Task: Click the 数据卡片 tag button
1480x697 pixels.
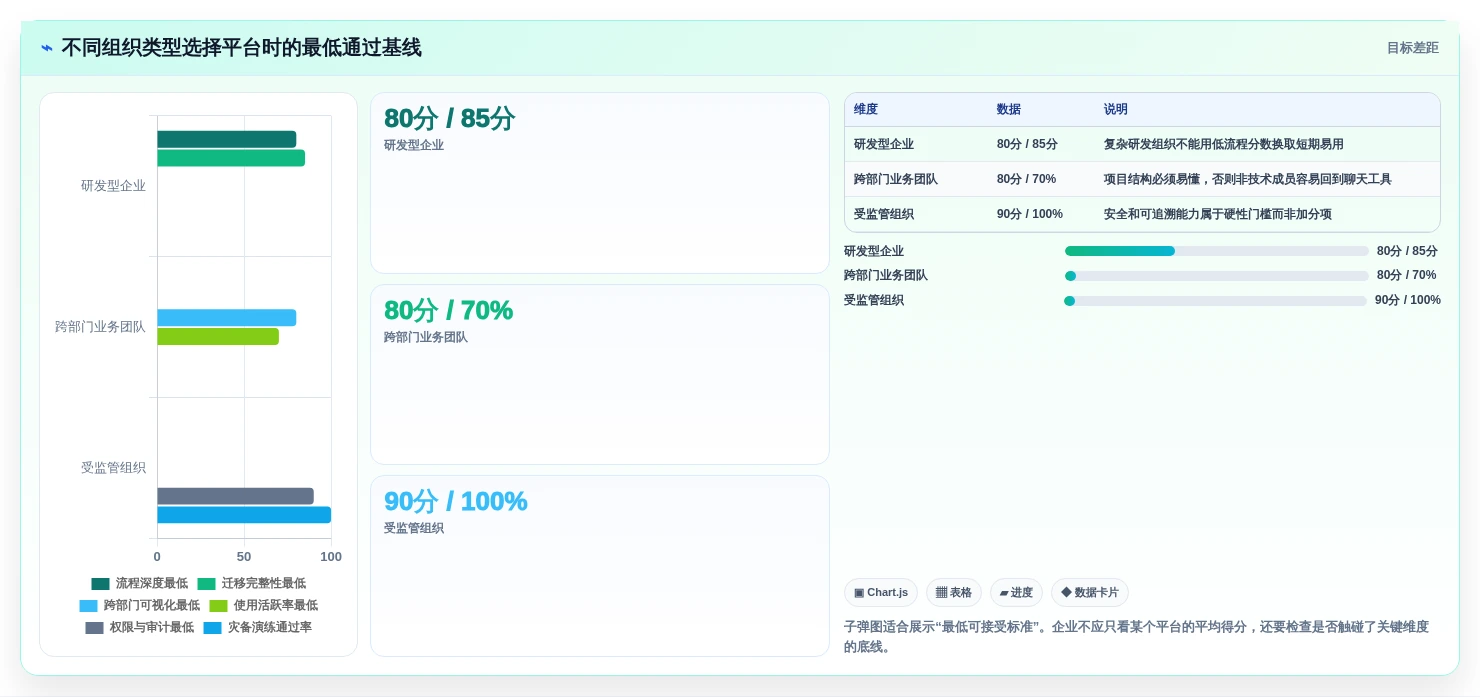Action: coord(1089,592)
